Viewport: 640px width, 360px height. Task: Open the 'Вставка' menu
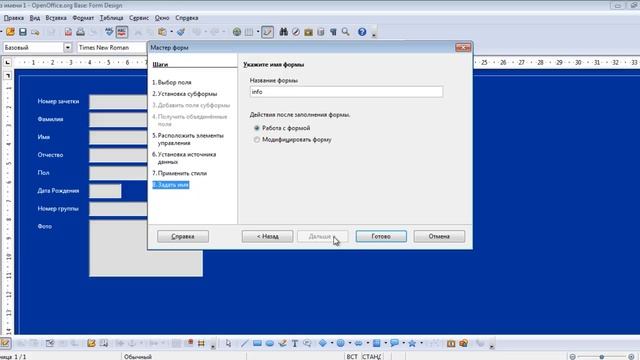coord(56,18)
